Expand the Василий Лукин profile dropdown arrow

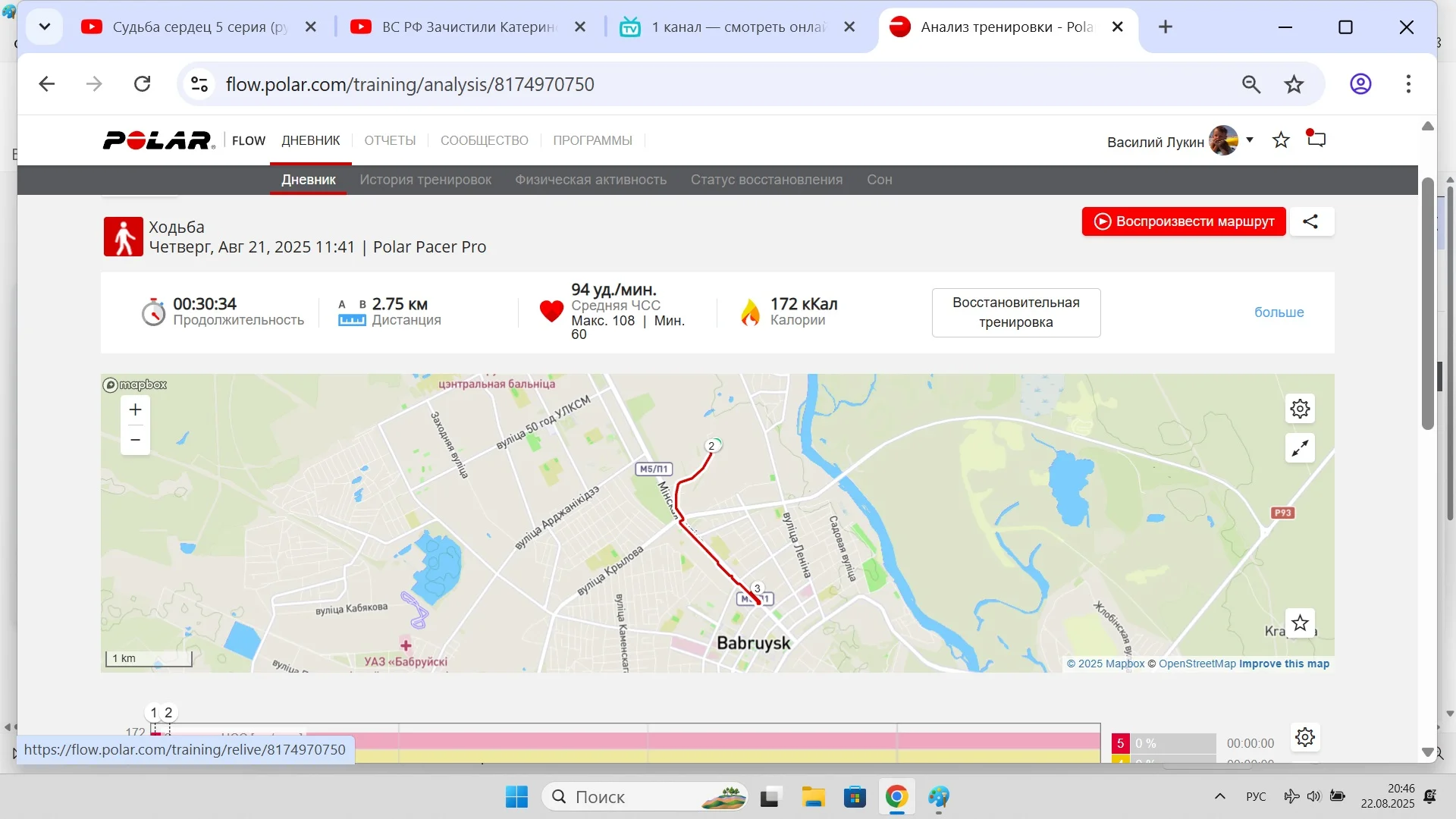point(1250,140)
